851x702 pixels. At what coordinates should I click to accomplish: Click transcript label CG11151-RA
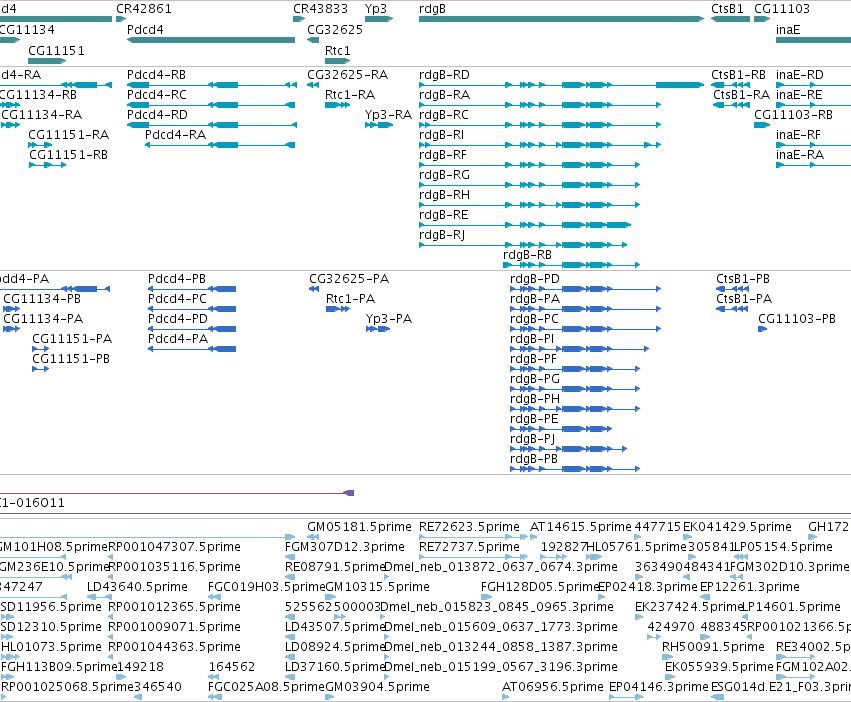68,135
